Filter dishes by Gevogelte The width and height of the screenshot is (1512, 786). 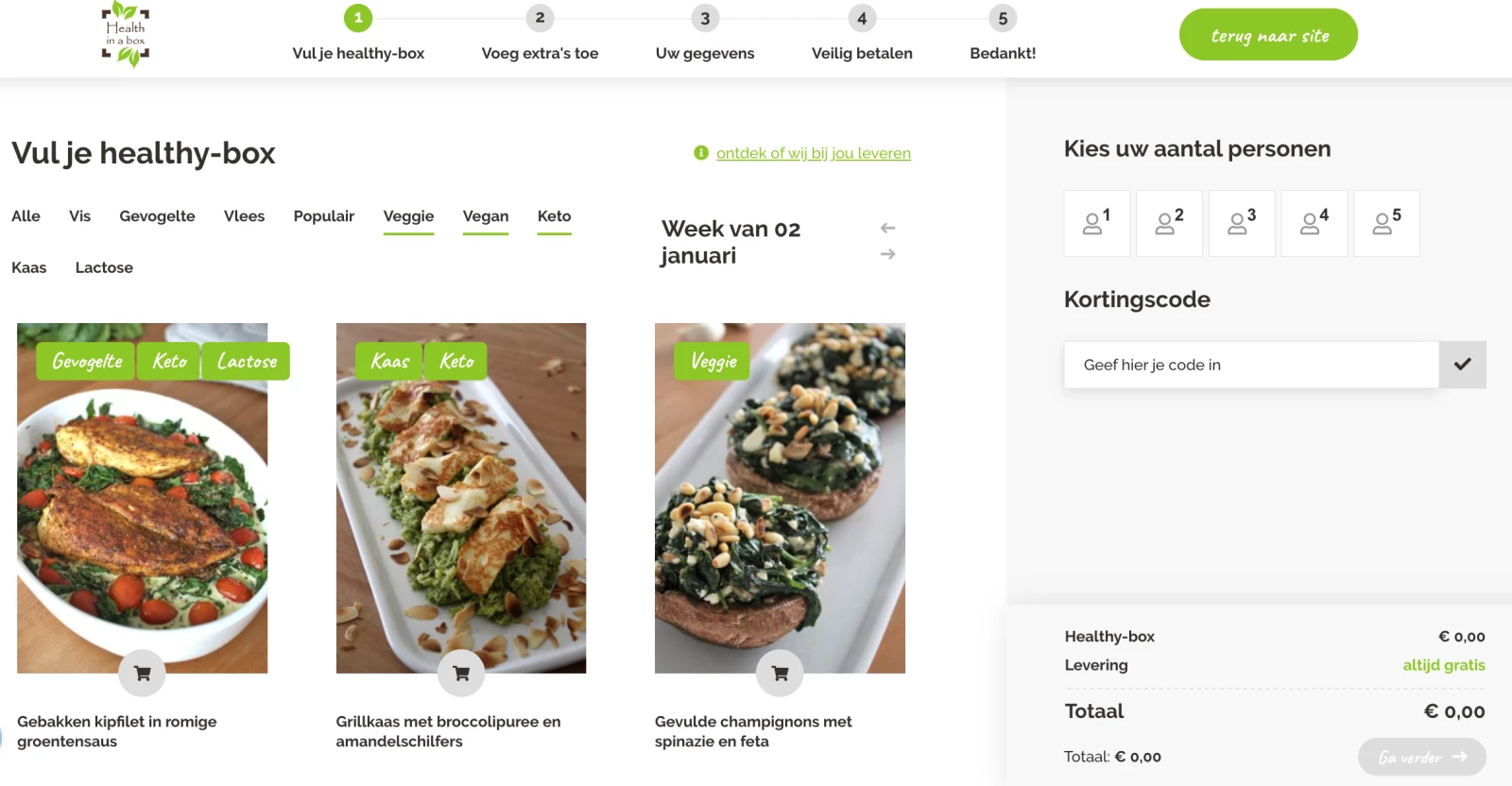[x=157, y=216]
